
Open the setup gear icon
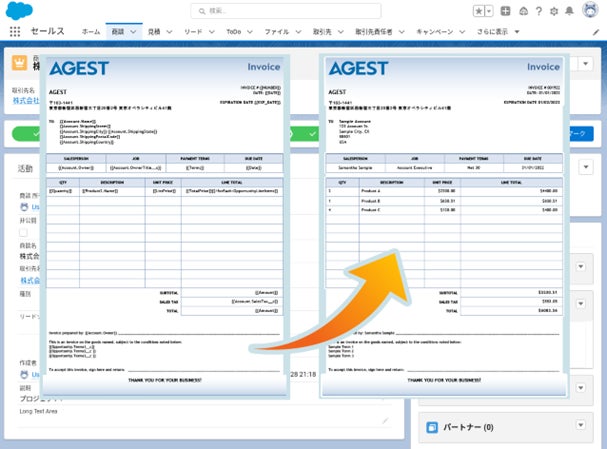pyautogui.click(x=554, y=11)
